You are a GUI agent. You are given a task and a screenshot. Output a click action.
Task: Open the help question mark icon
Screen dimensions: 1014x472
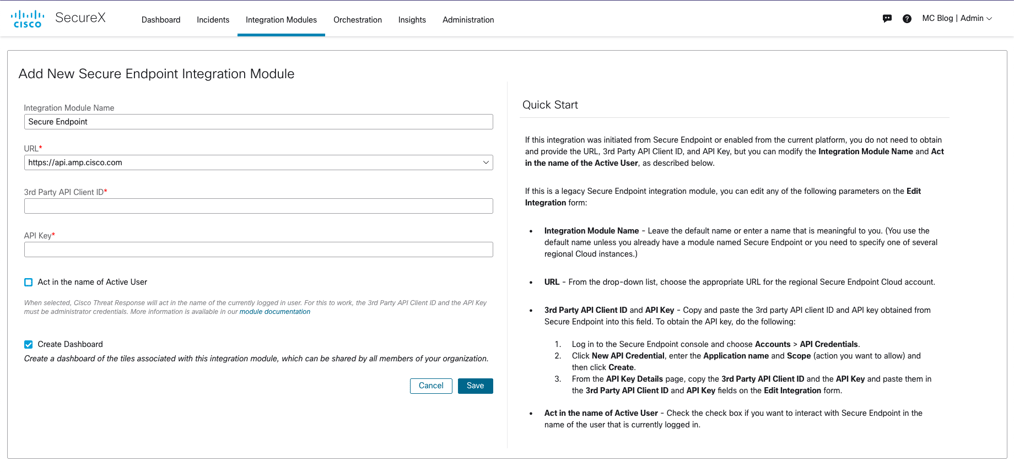point(907,19)
